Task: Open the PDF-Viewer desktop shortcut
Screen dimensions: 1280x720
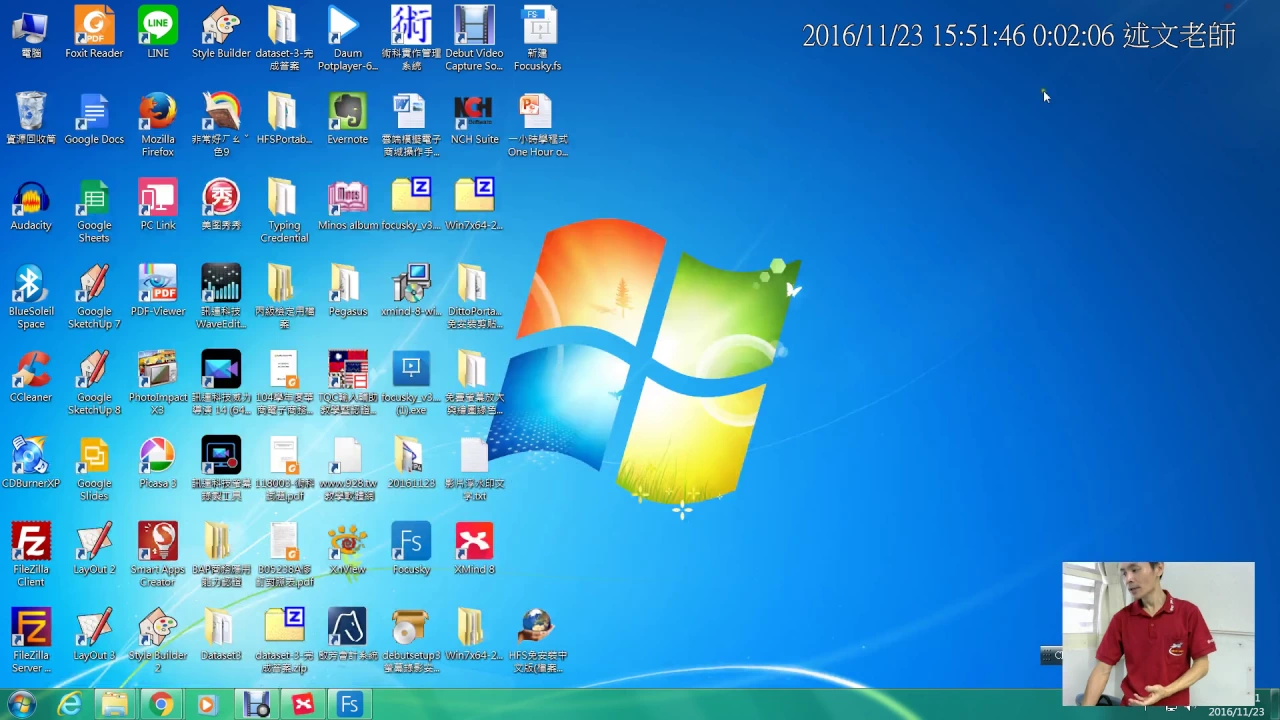Action: click(158, 290)
